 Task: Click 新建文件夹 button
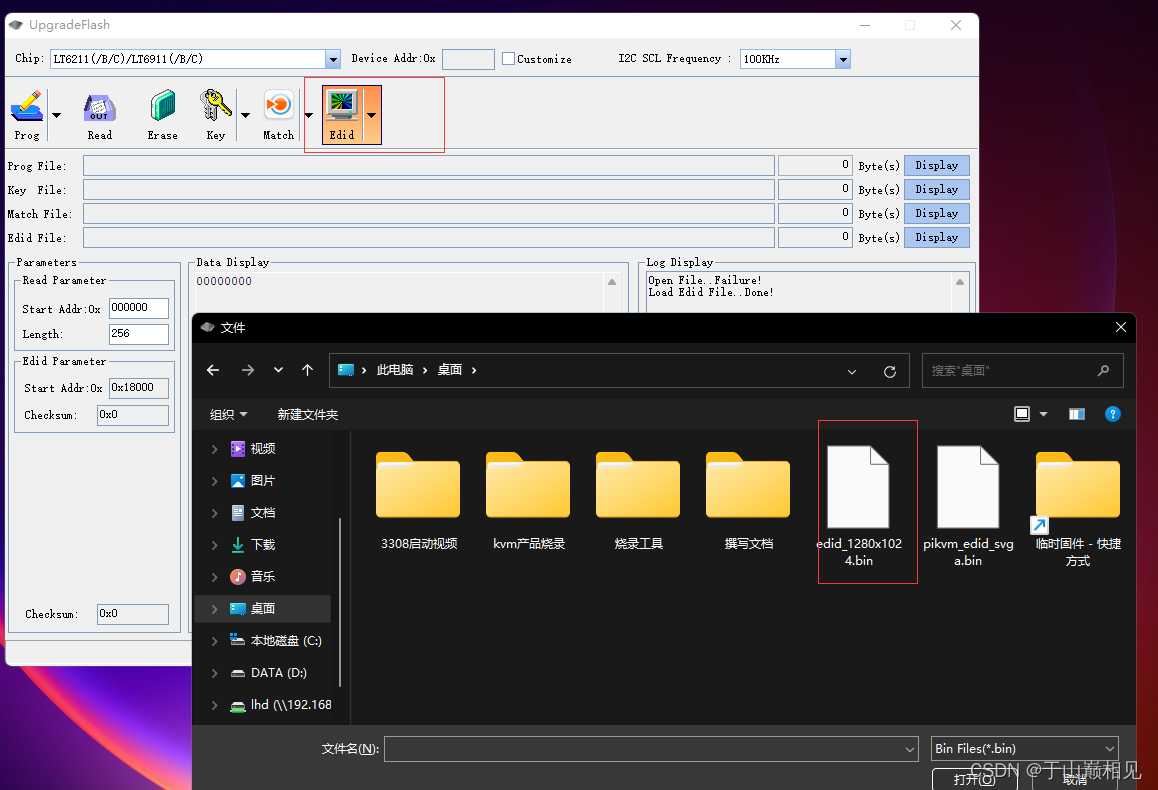coord(308,415)
